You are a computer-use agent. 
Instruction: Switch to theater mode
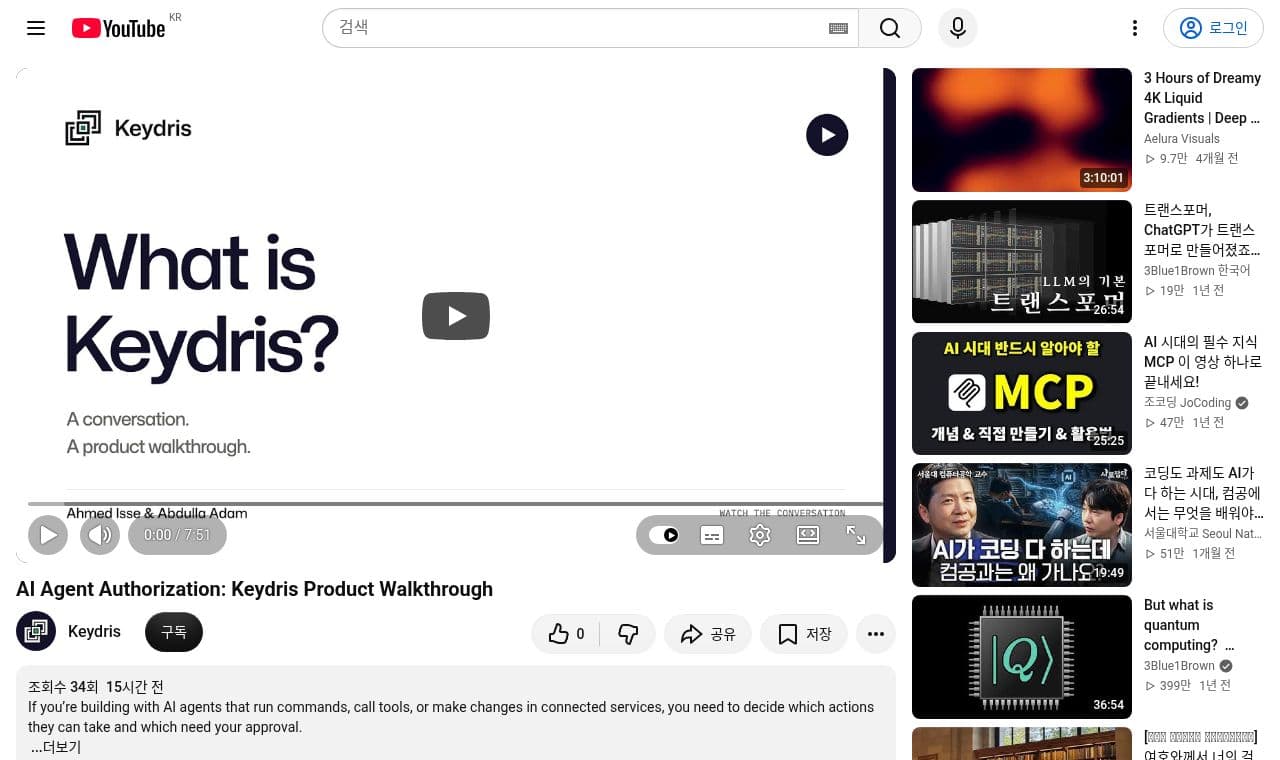pyautogui.click(x=808, y=535)
